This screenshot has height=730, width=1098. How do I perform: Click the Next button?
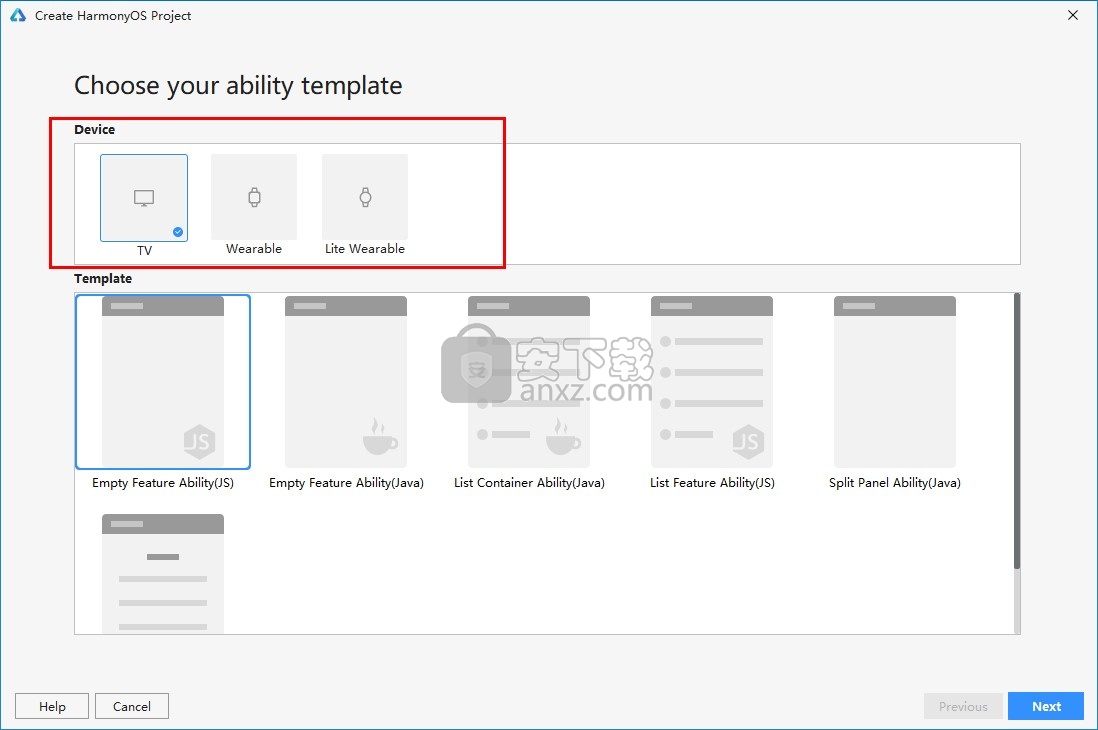pyautogui.click(x=1046, y=706)
